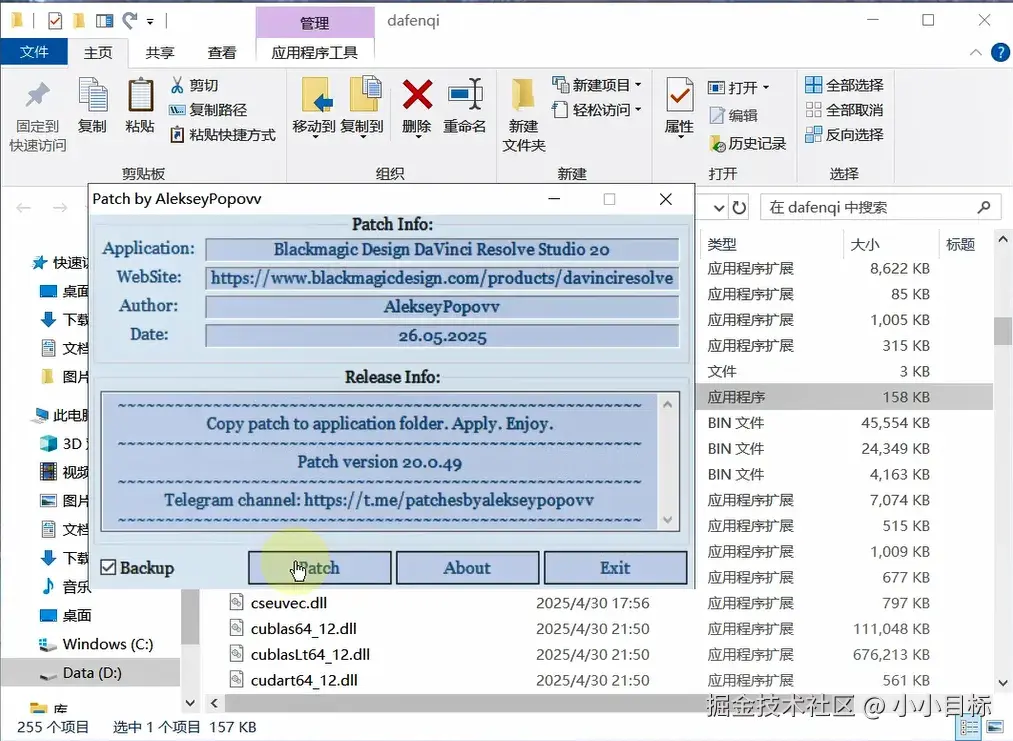Image resolution: width=1013 pixels, height=741 pixels.
Task: Toggle the Backup checkbox in patch window
Action: point(108,568)
